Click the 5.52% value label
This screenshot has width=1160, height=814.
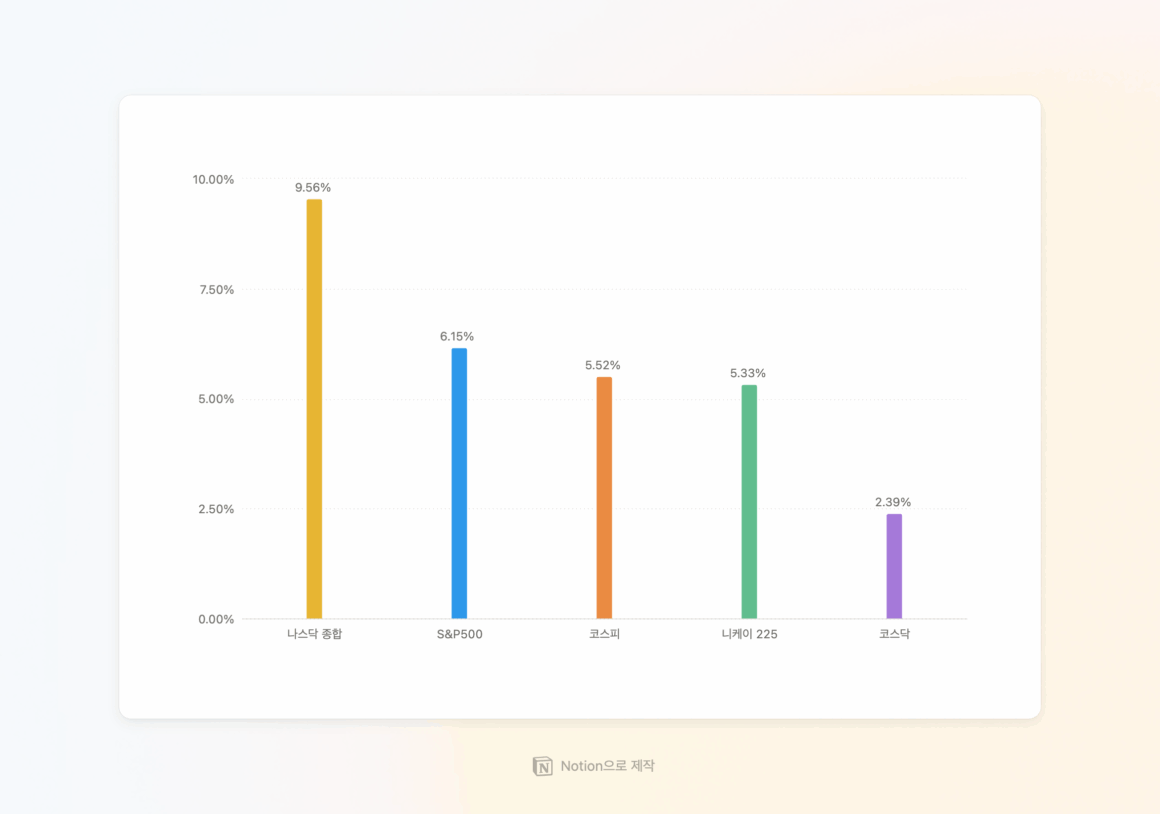(603, 365)
